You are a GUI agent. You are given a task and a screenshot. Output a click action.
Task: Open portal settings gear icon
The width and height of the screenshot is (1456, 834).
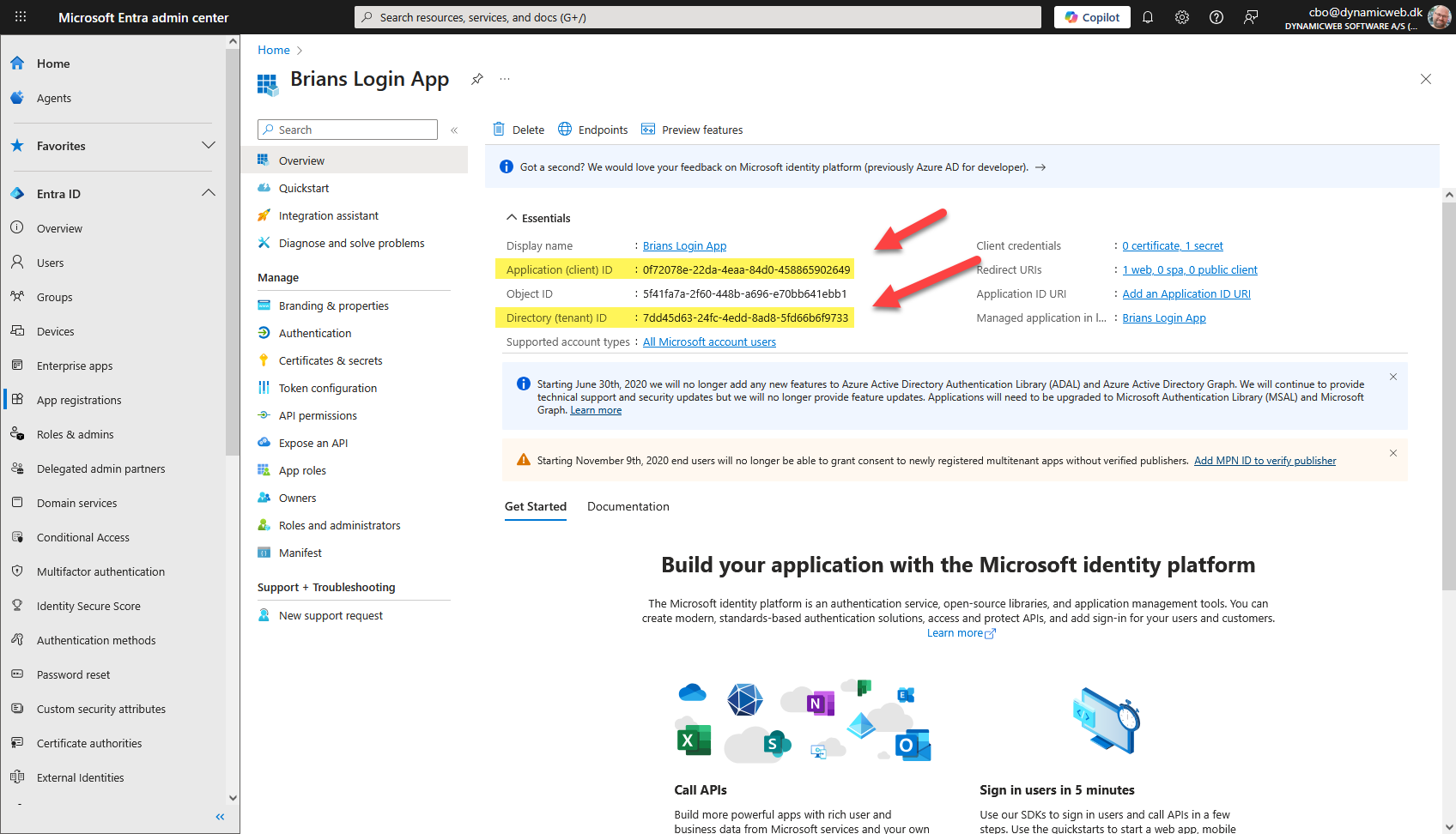(x=1182, y=17)
